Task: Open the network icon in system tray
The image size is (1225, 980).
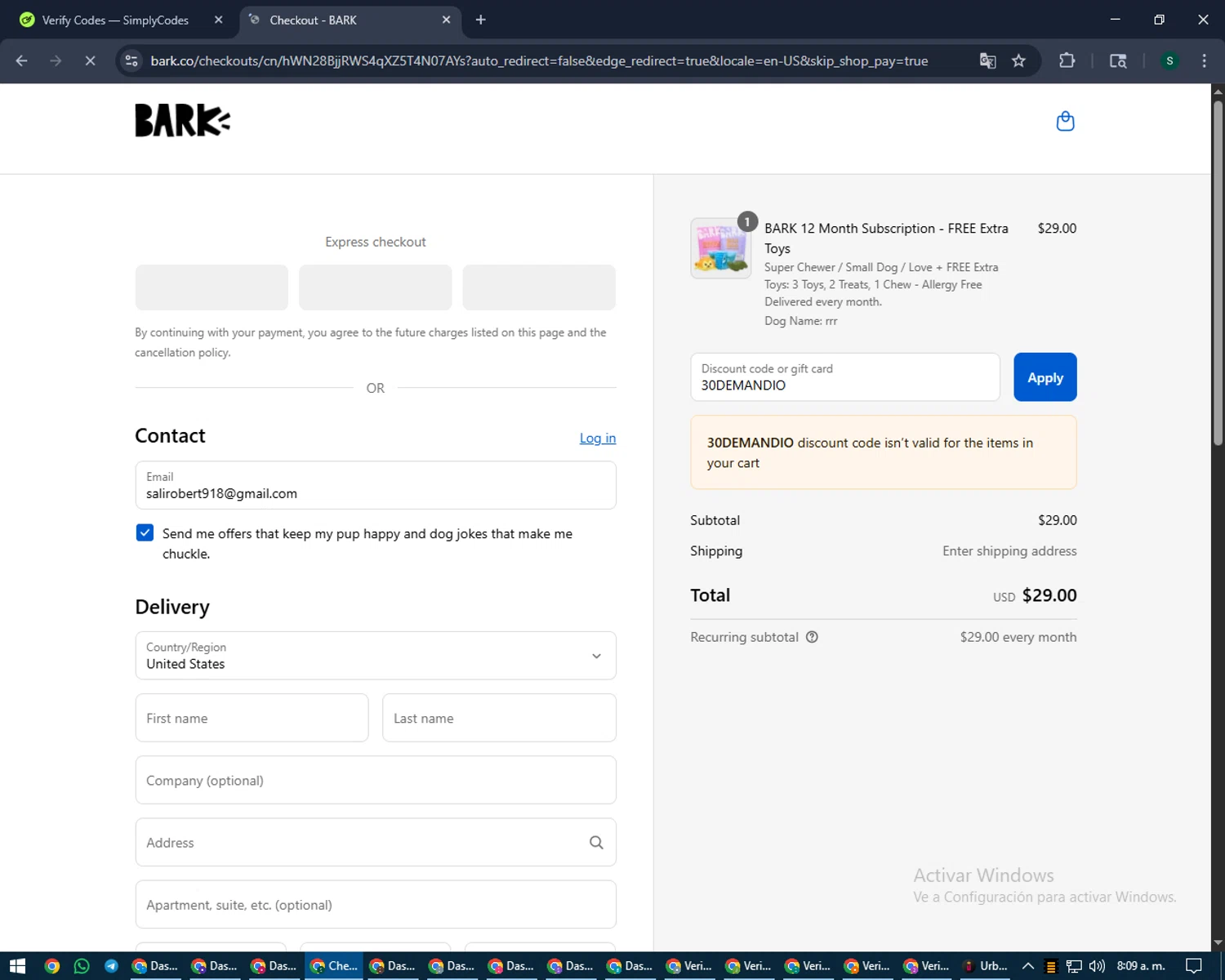Action: 1074,966
